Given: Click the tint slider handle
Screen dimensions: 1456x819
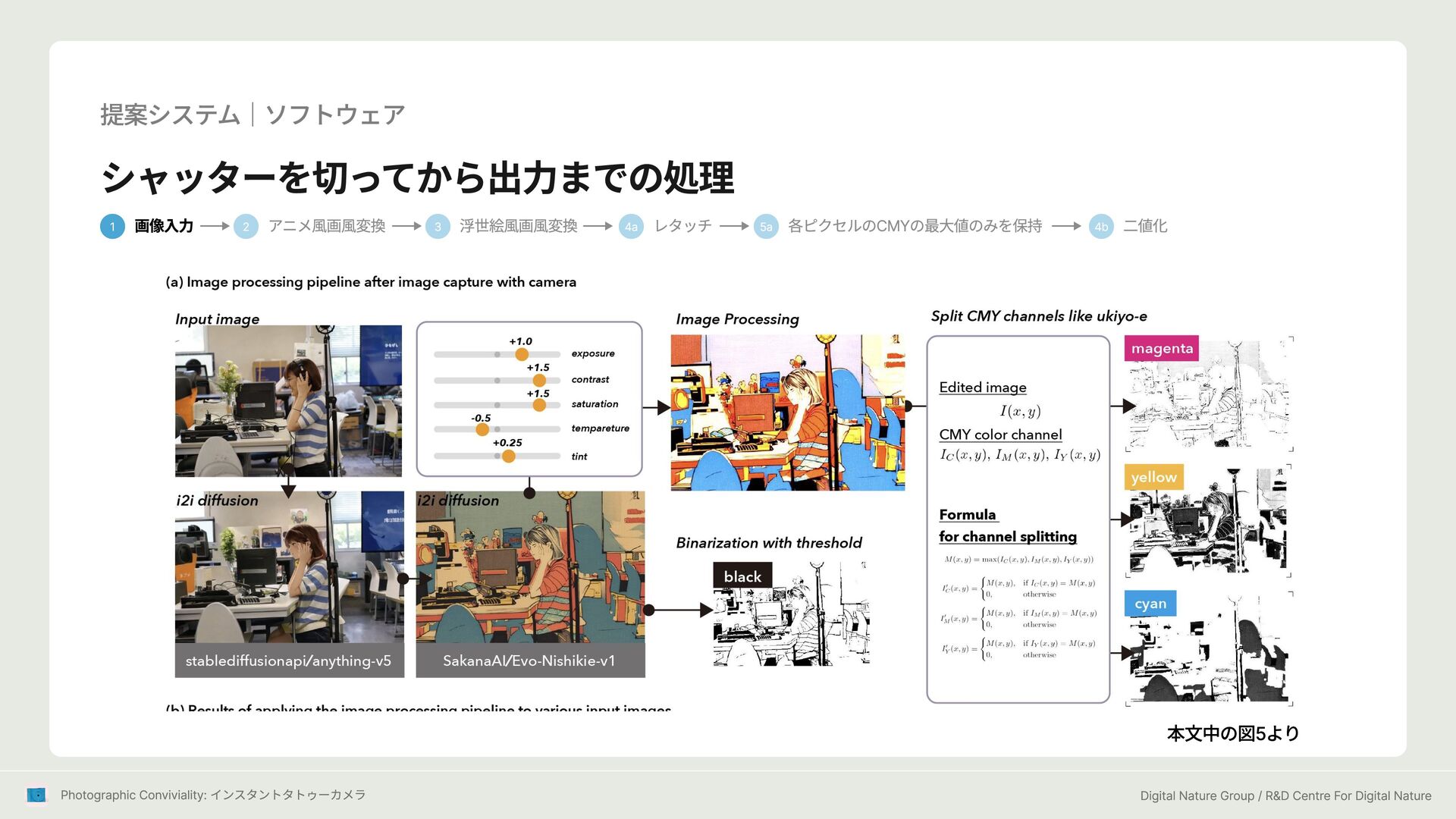Looking at the screenshot, I should pos(509,456).
